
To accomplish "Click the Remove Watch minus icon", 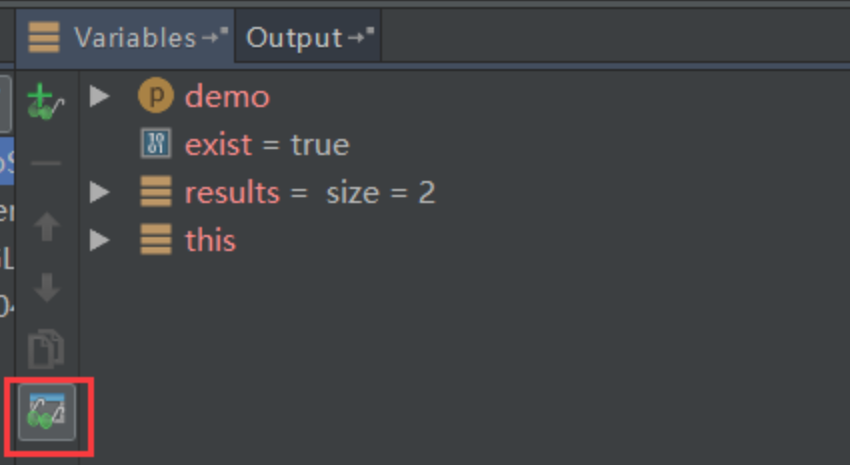I will pyautogui.click(x=46, y=163).
